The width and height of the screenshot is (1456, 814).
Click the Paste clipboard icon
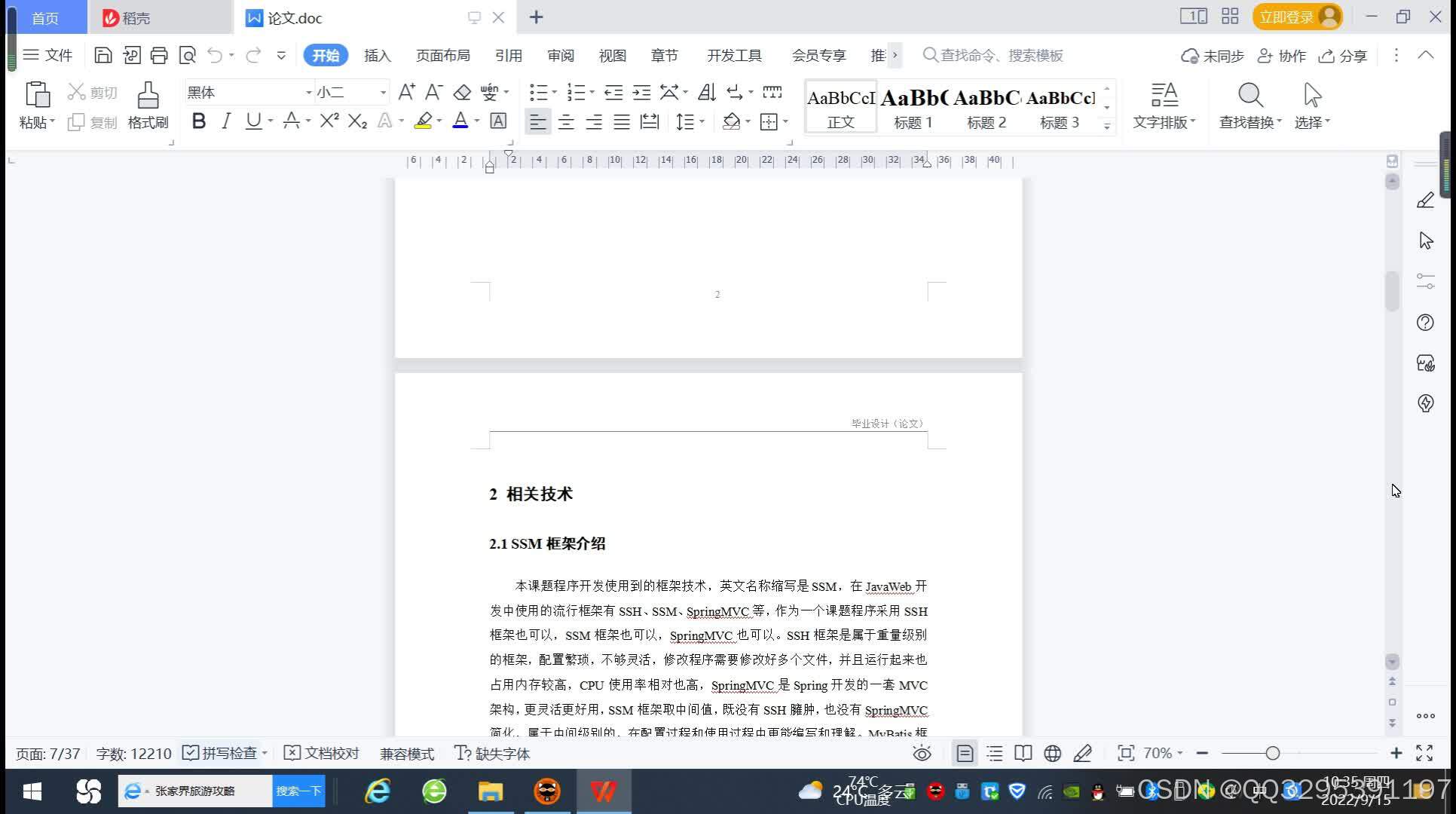[x=37, y=95]
